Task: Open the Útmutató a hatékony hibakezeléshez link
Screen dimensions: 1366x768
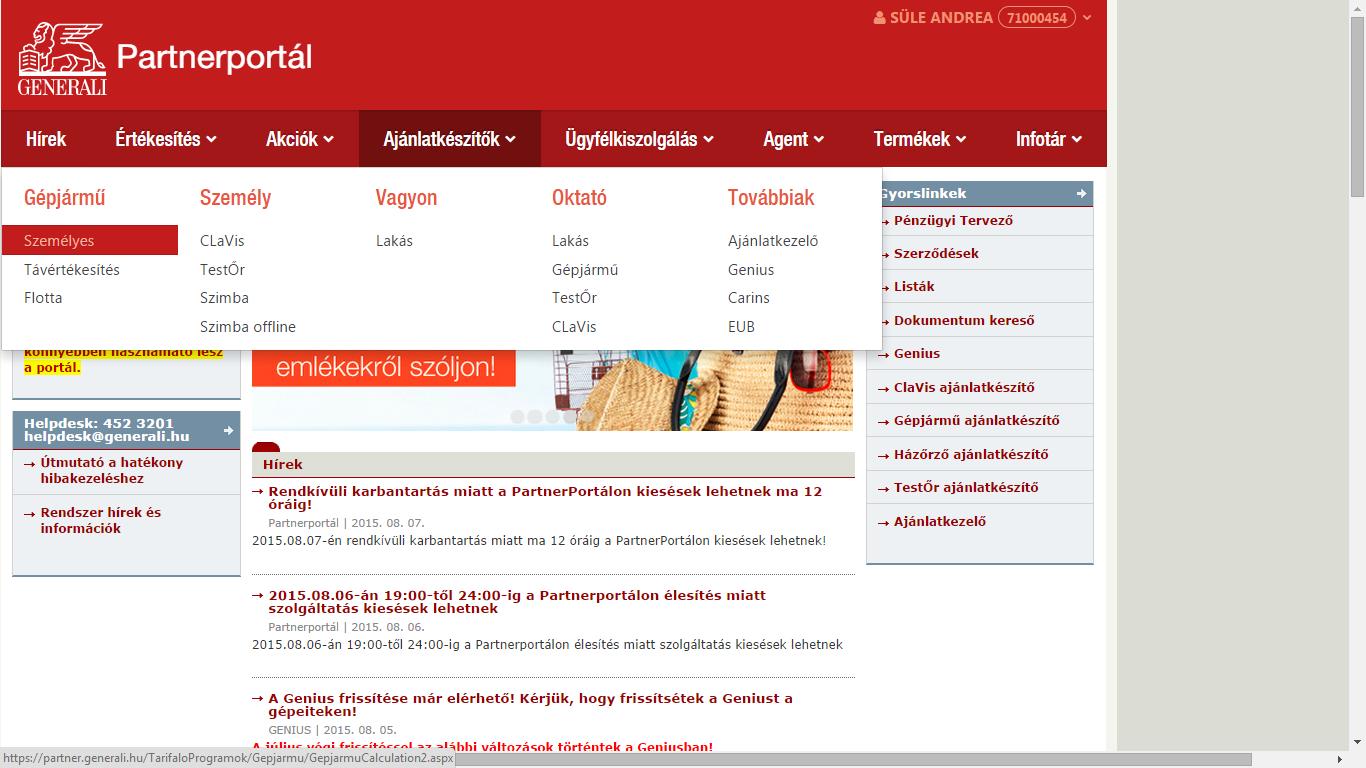Action: click(x=112, y=471)
